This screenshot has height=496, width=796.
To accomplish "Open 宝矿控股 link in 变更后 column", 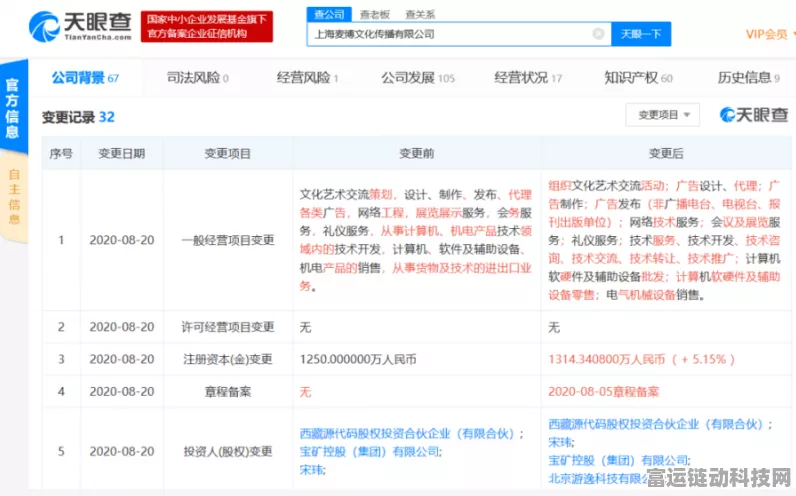I will pos(618,461).
